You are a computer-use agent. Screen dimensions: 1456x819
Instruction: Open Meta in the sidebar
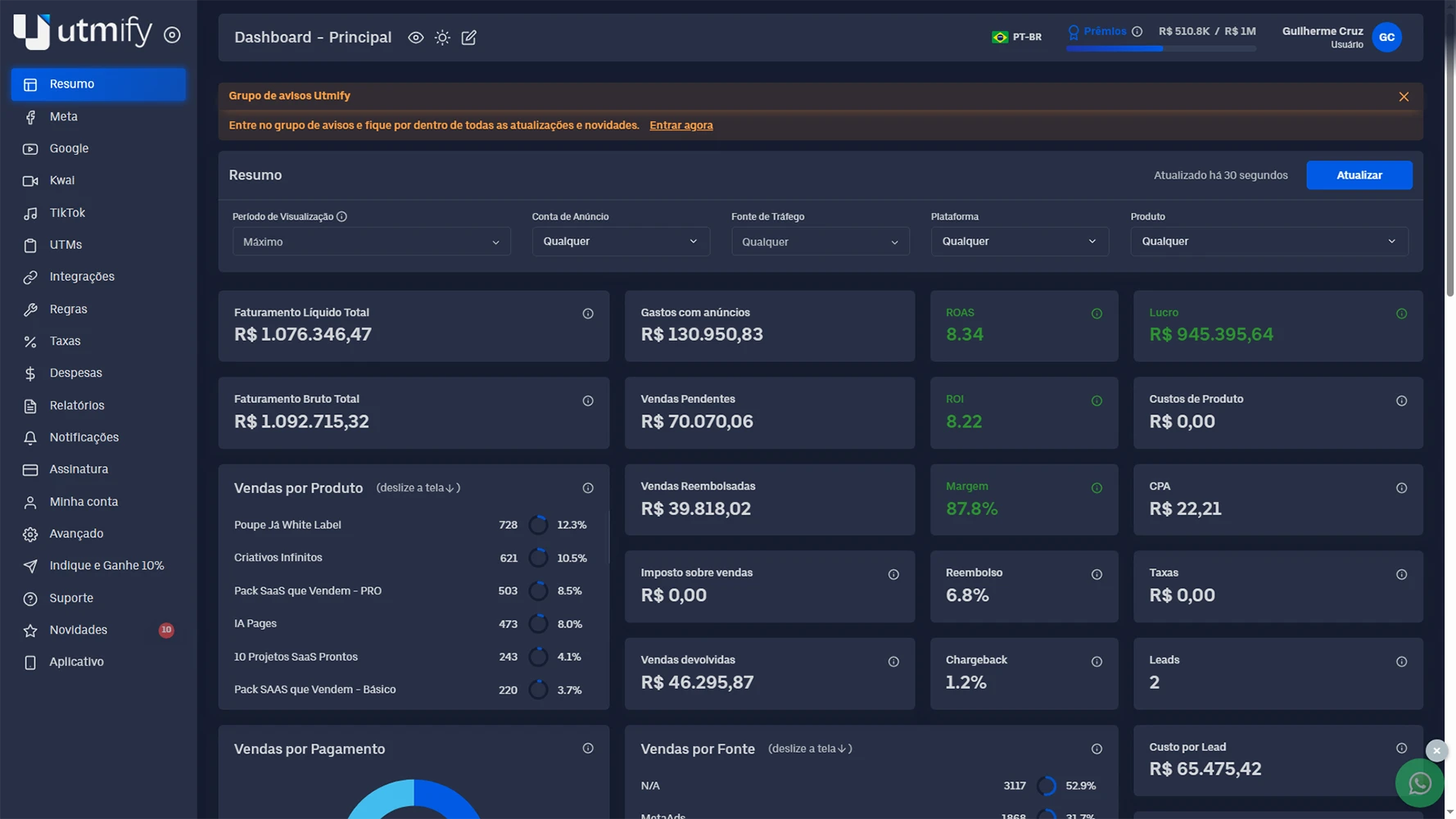pos(98,116)
